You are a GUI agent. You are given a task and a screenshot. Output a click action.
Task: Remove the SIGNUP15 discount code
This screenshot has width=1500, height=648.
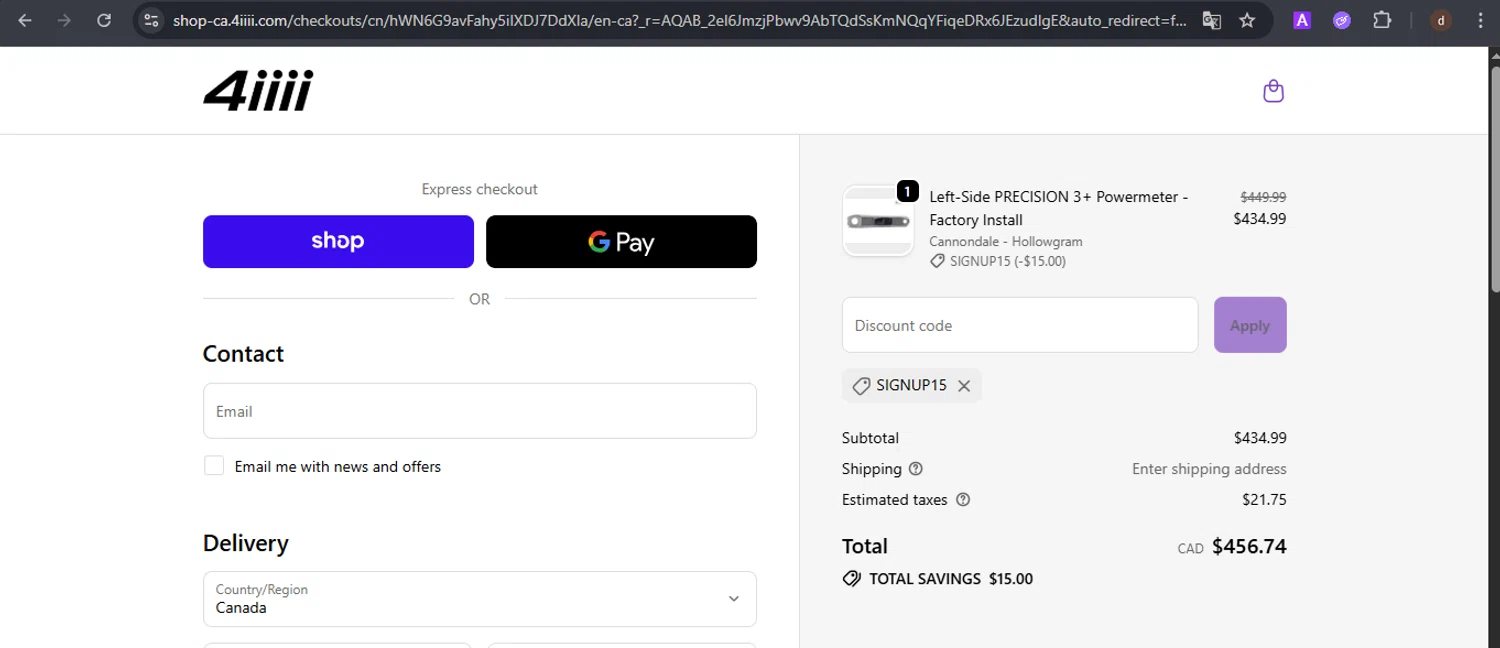pyautogui.click(x=964, y=386)
